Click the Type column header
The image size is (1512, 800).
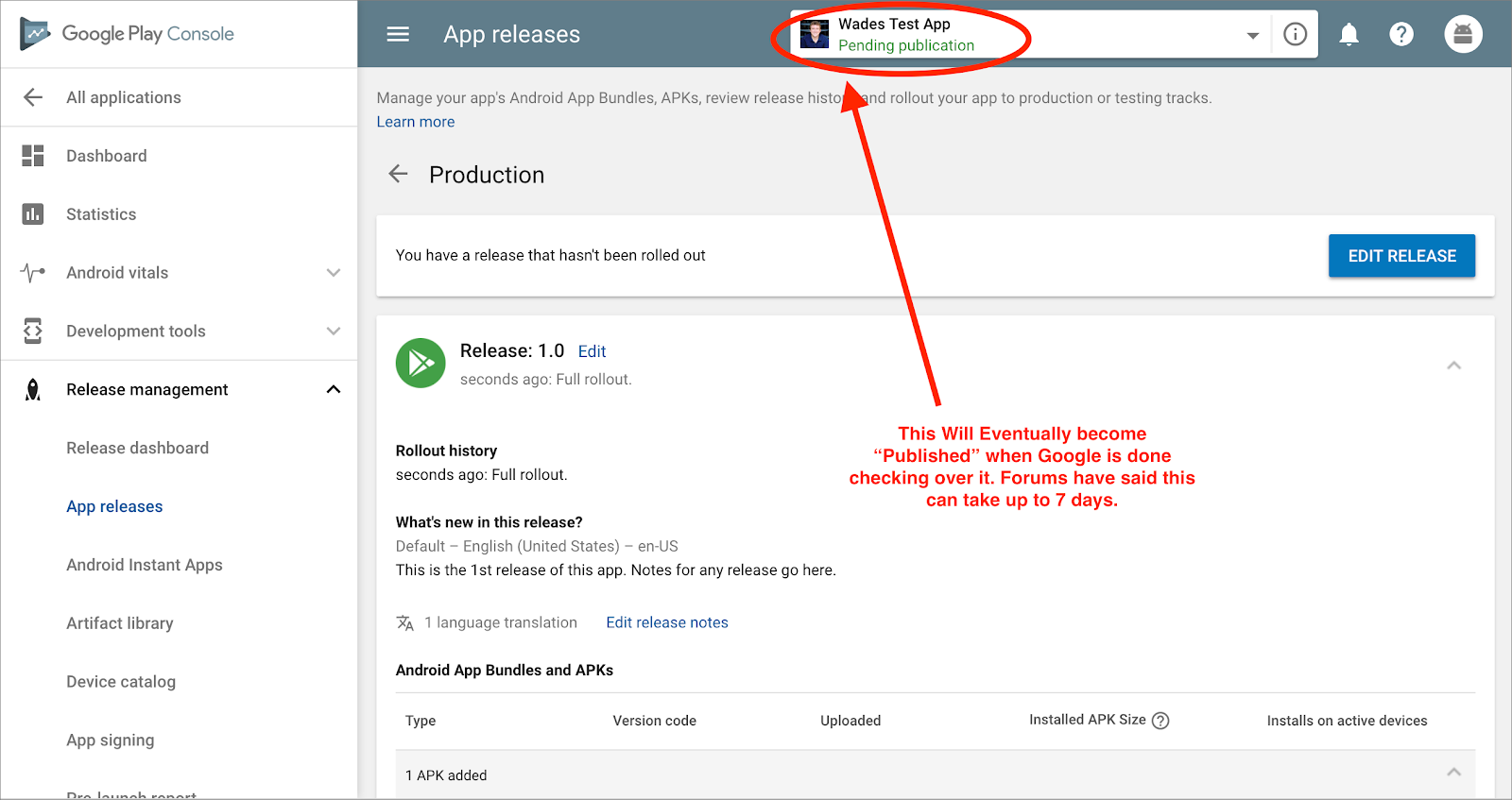point(421,721)
